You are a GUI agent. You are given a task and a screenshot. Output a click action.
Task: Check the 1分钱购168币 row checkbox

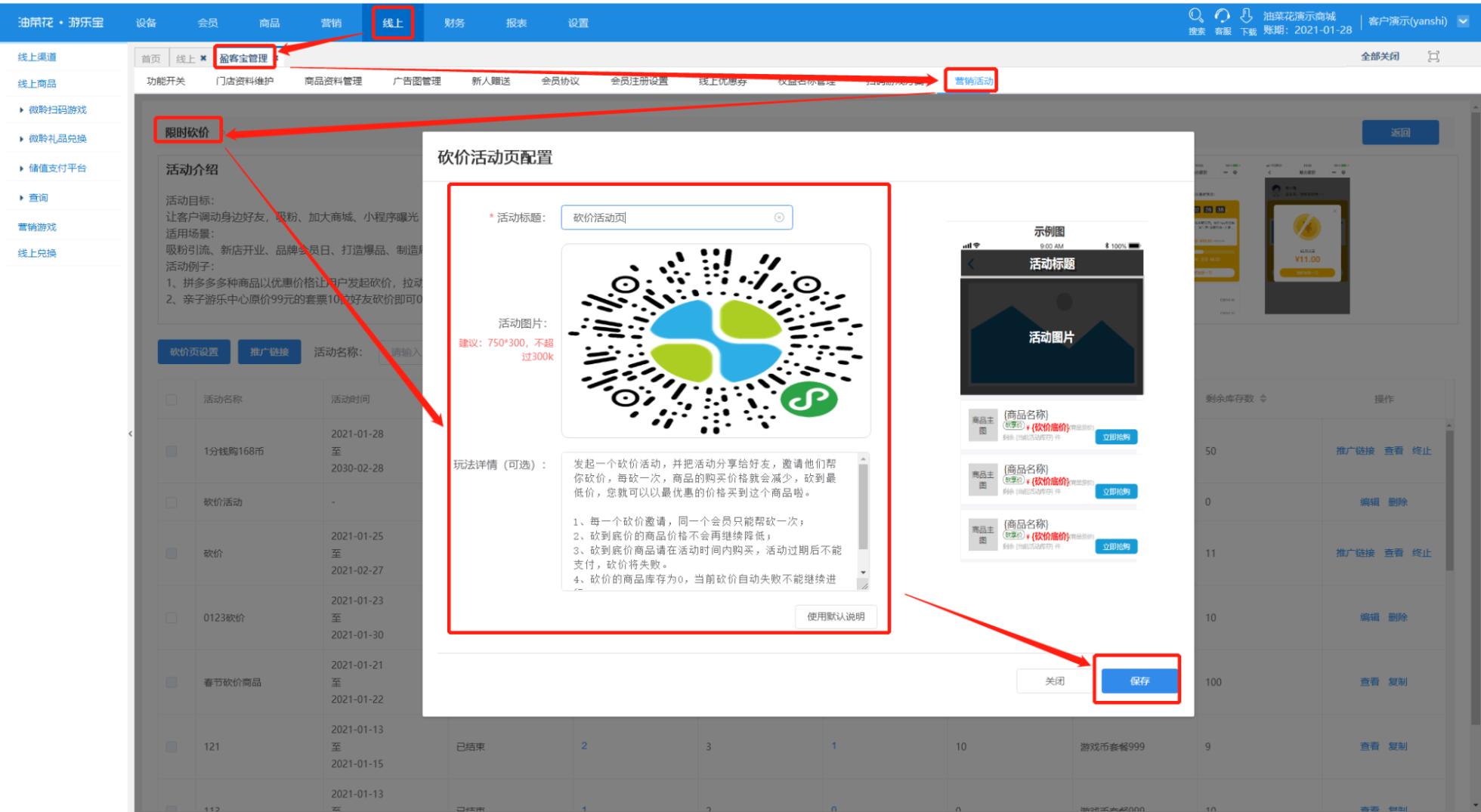172,451
